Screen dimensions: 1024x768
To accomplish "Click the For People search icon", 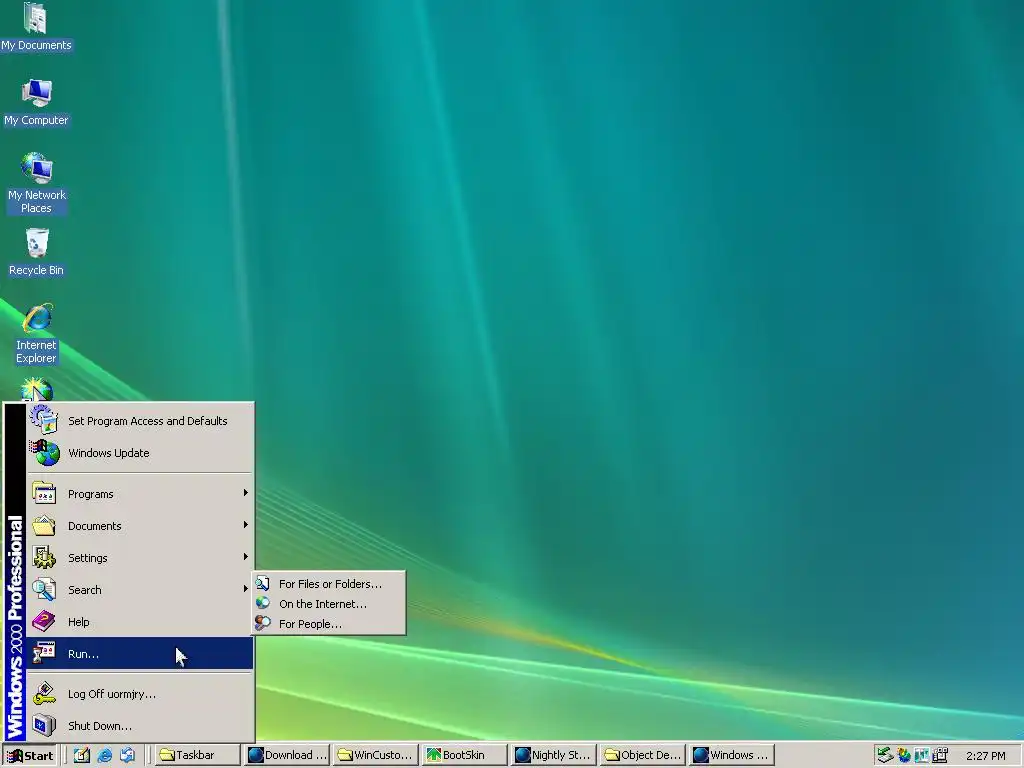I will [x=263, y=623].
